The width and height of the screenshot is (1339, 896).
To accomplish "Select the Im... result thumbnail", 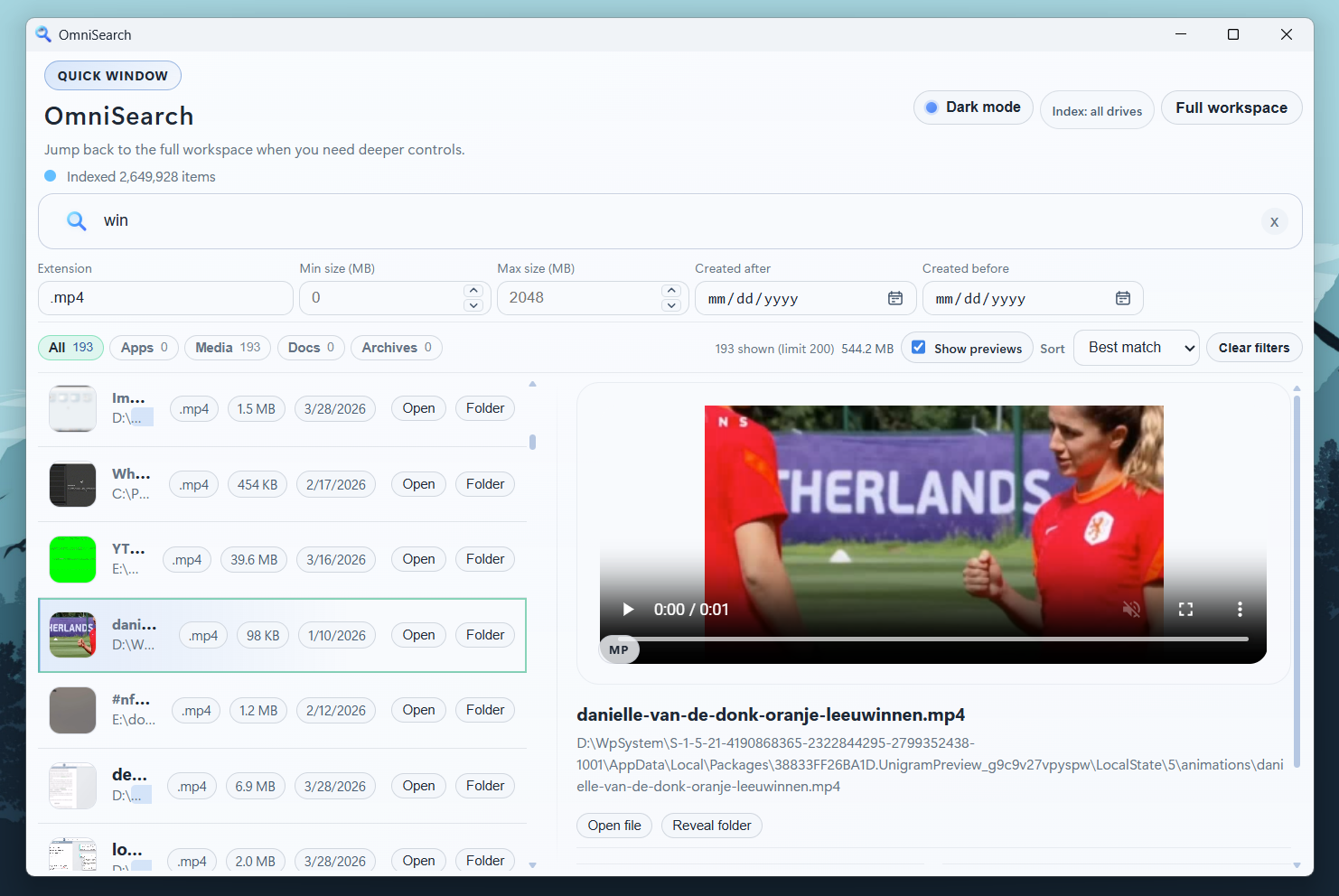I will 72,408.
